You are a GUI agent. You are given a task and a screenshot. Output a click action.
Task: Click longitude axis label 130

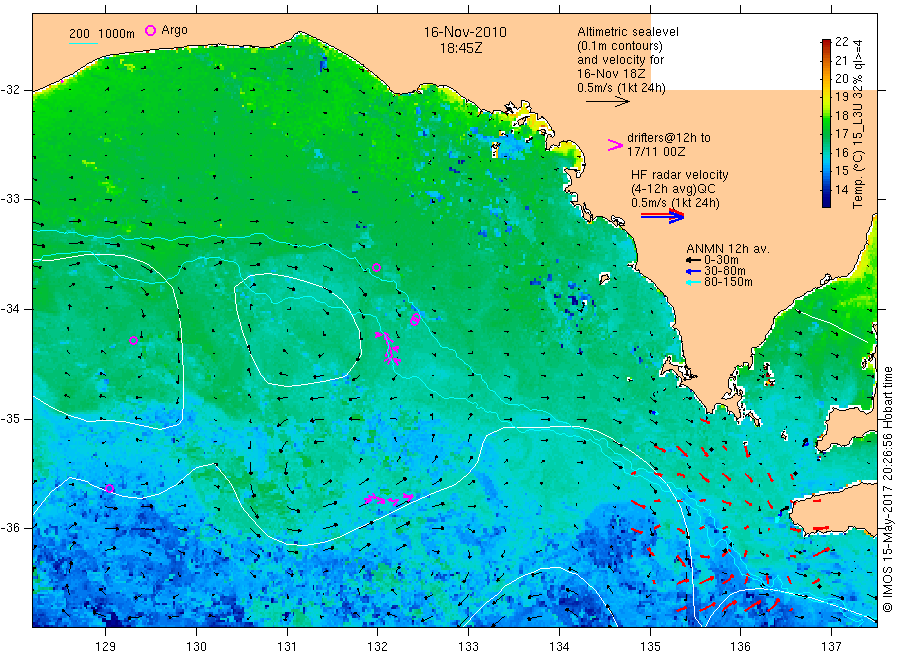[x=196, y=647]
